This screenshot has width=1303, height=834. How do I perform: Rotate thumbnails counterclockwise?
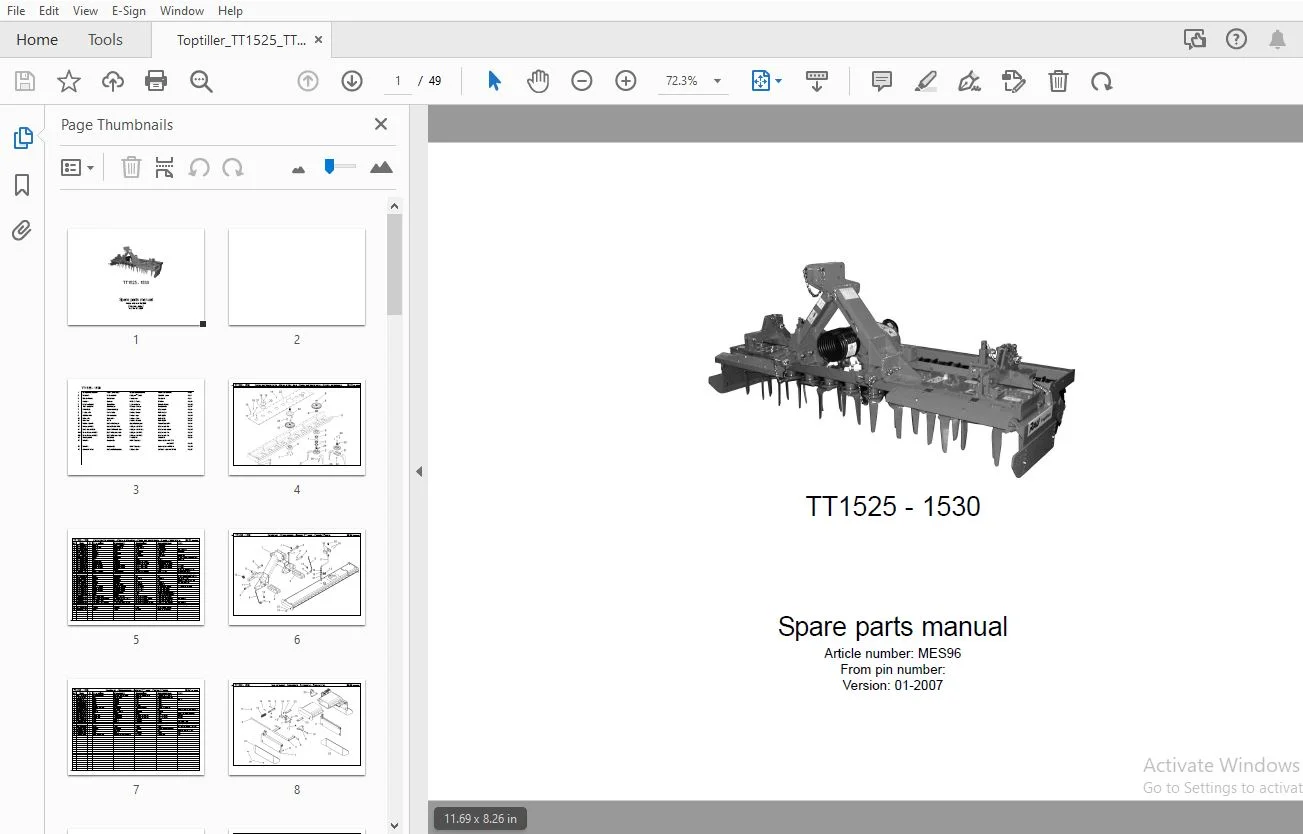pos(199,167)
